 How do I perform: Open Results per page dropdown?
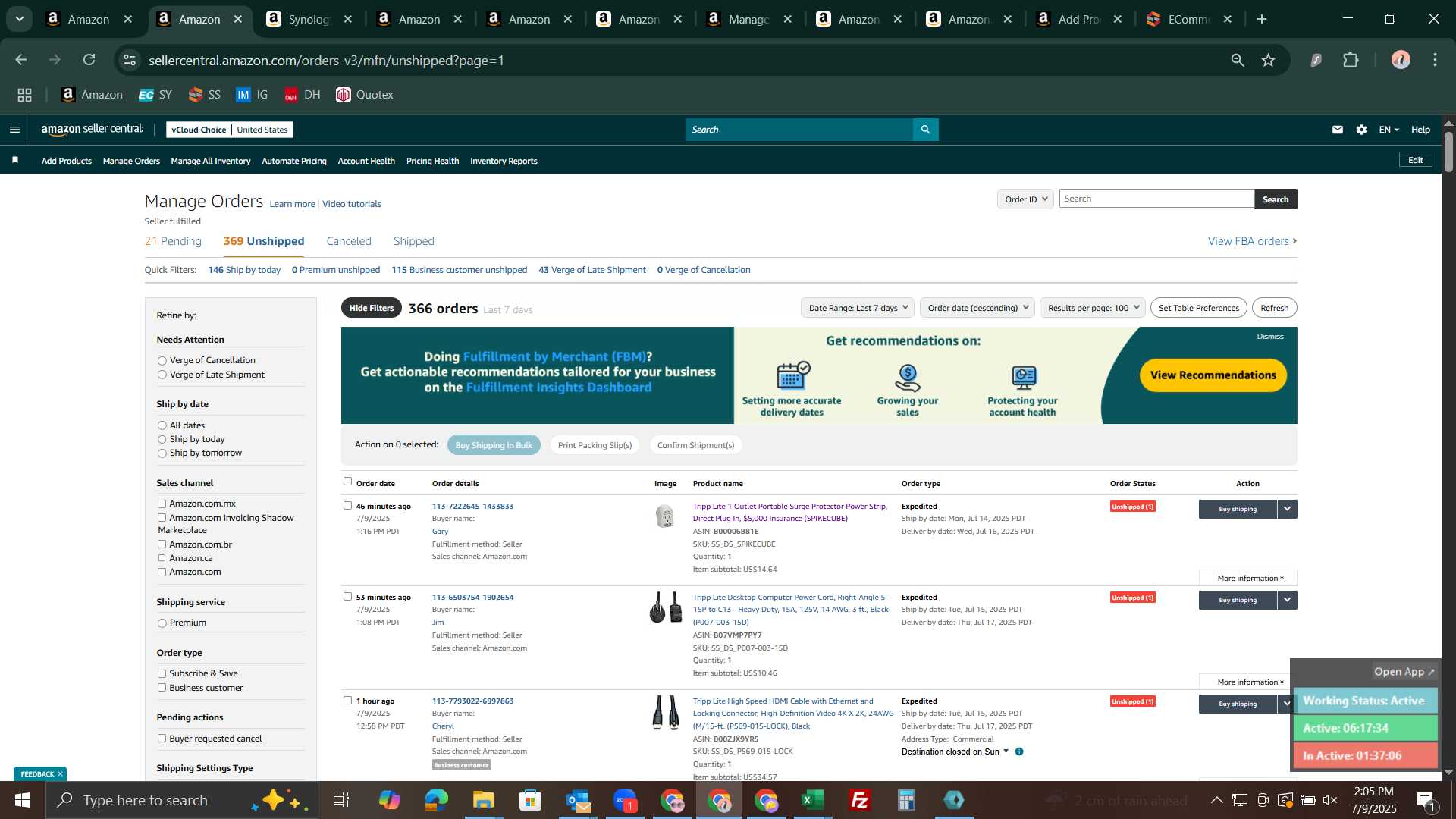coord(1093,308)
